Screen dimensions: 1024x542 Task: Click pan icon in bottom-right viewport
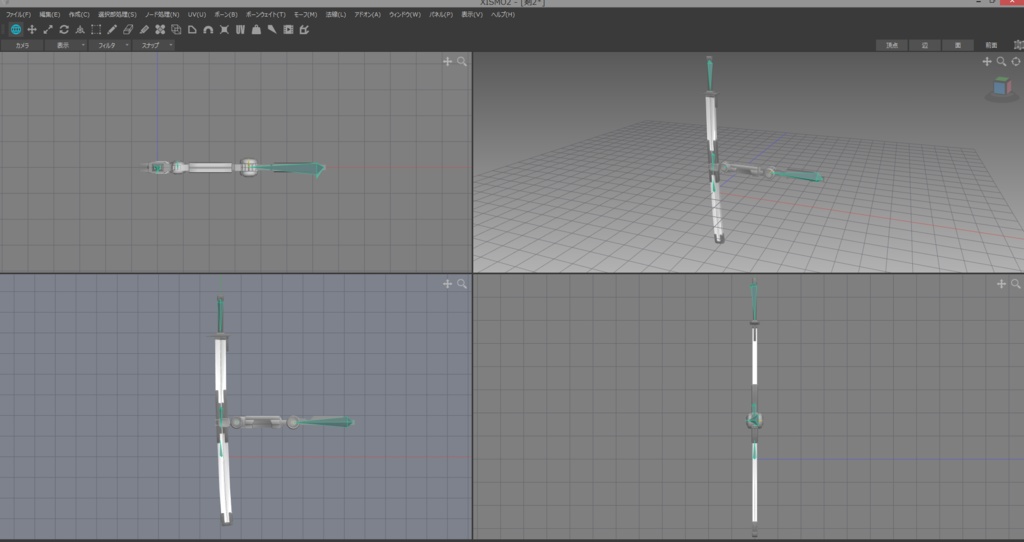1001,283
